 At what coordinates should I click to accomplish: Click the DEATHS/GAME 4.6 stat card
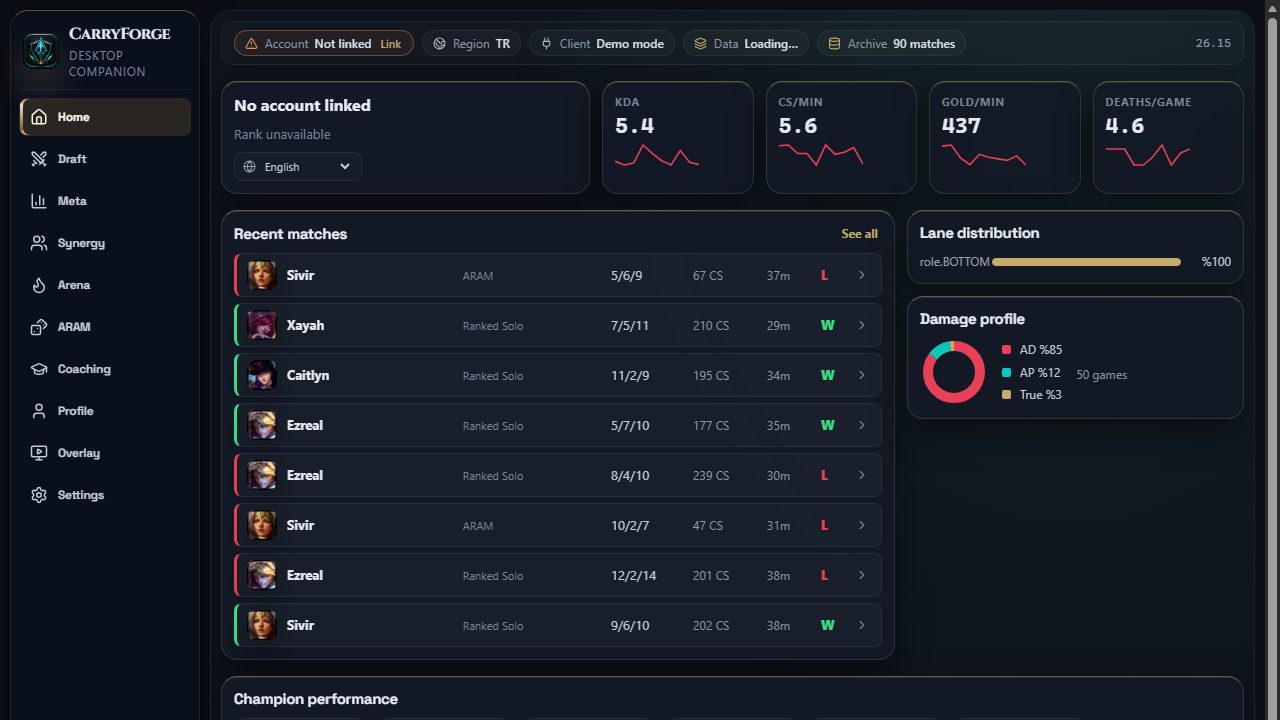click(1168, 137)
